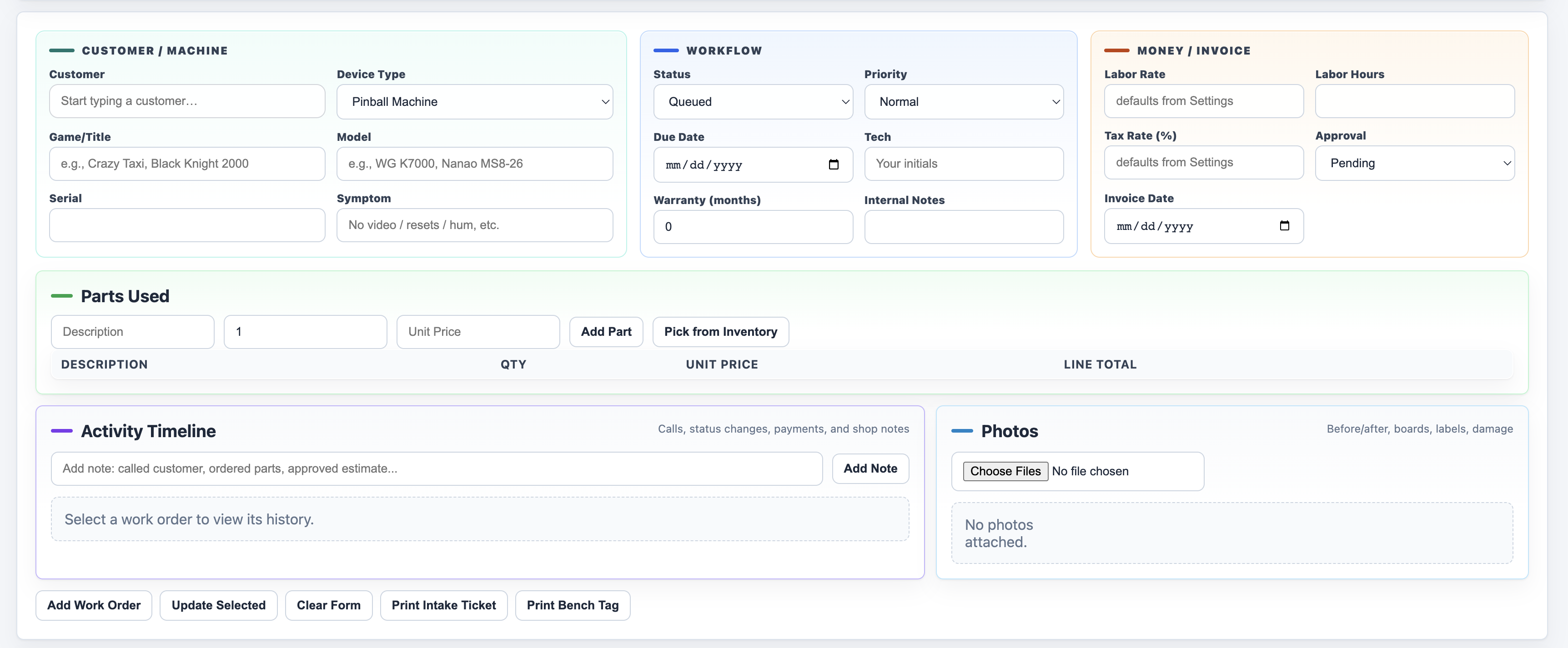Click the Photos heading
Screen dimensions: 1568x648
pyautogui.click(x=1009, y=431)
